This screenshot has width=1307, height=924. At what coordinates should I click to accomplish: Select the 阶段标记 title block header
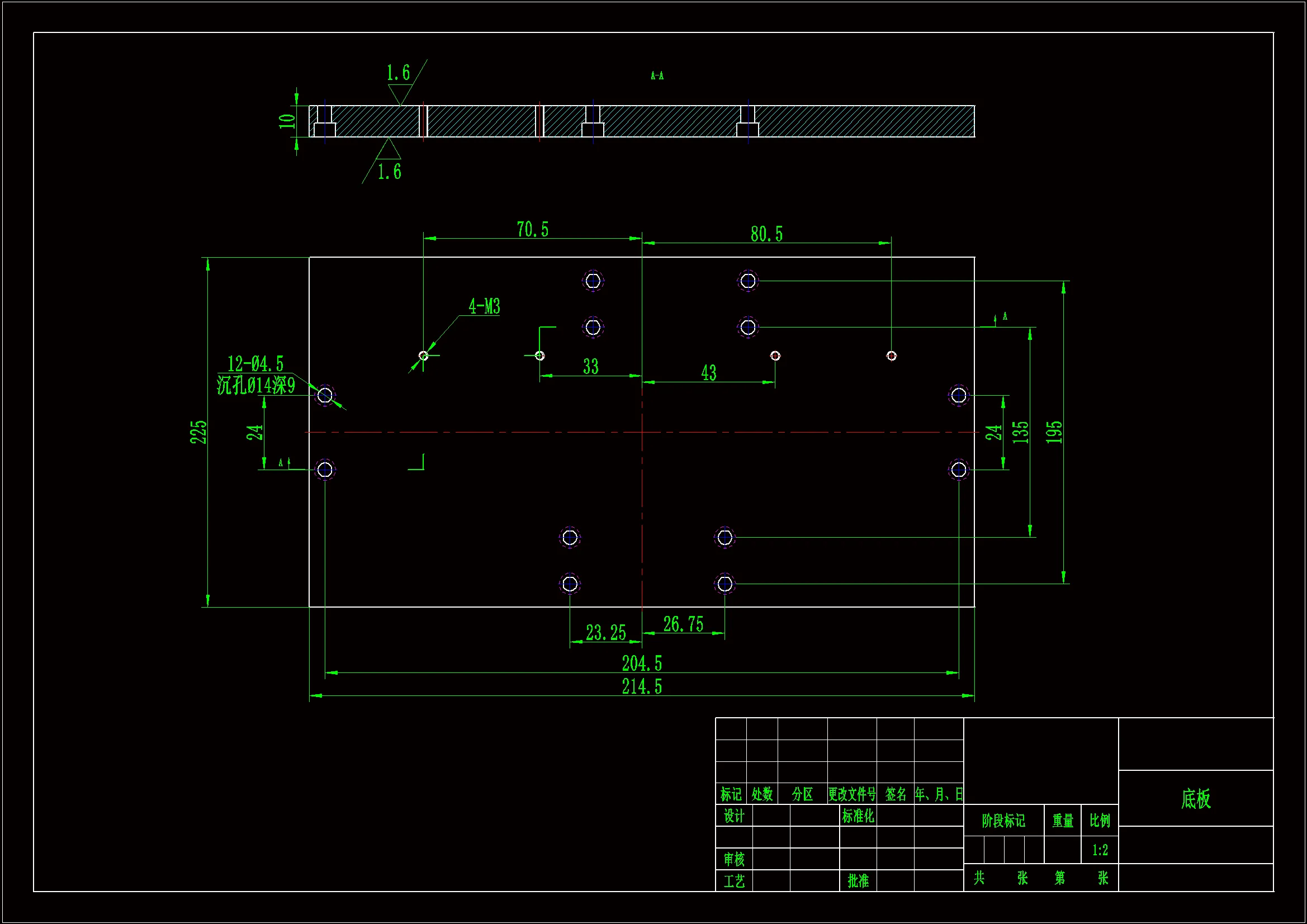pos(1003,821)
